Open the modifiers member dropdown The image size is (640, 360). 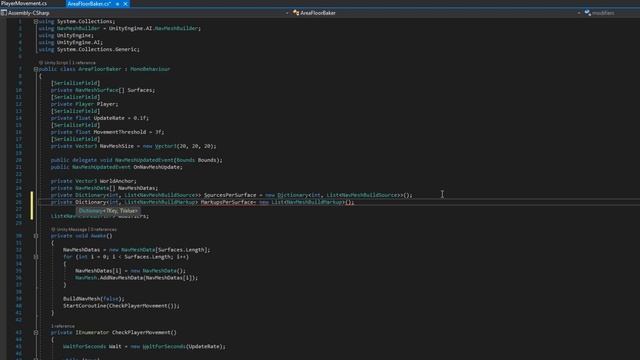(x=603, y=13)
